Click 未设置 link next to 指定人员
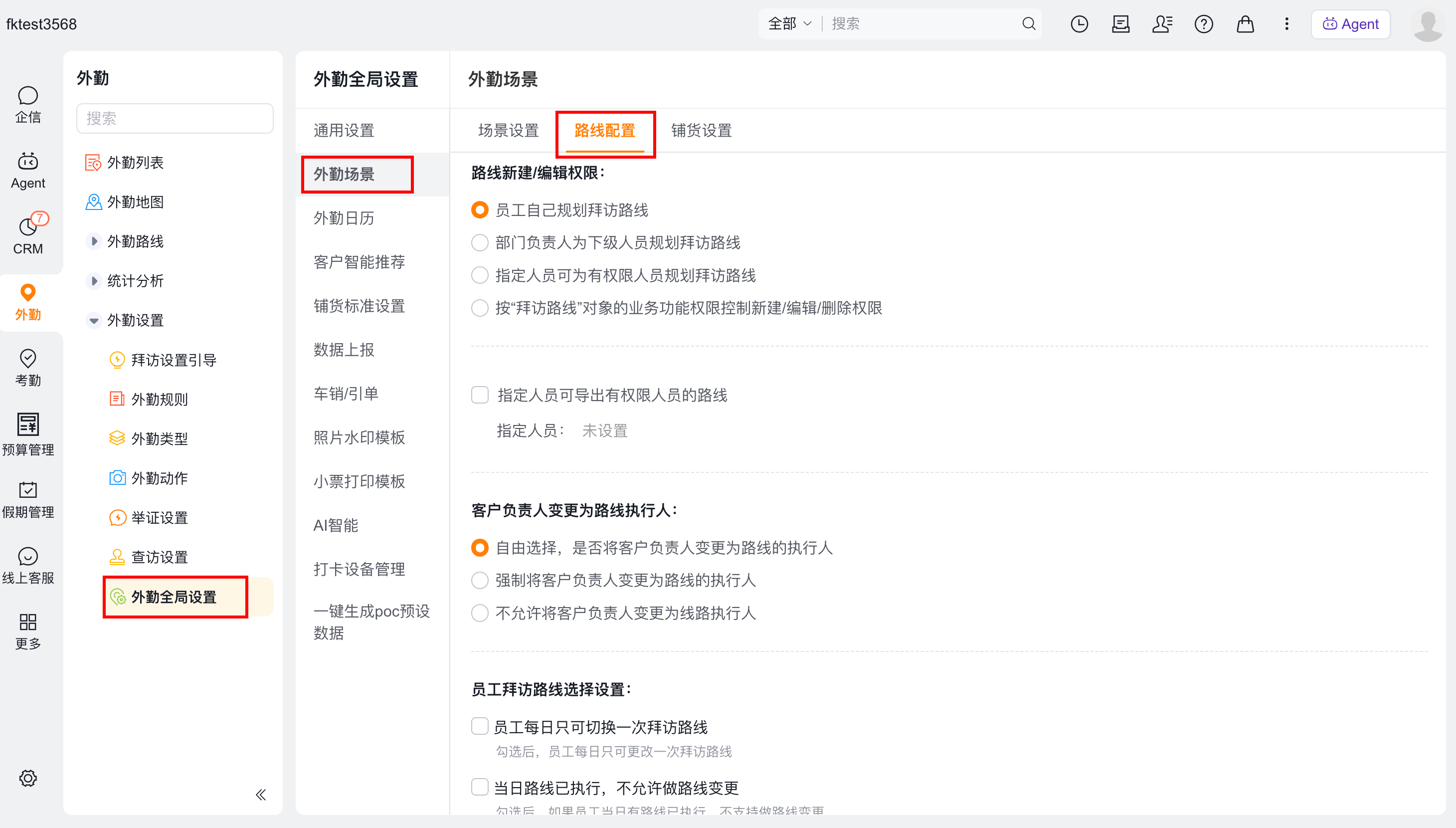 point(605,431)
